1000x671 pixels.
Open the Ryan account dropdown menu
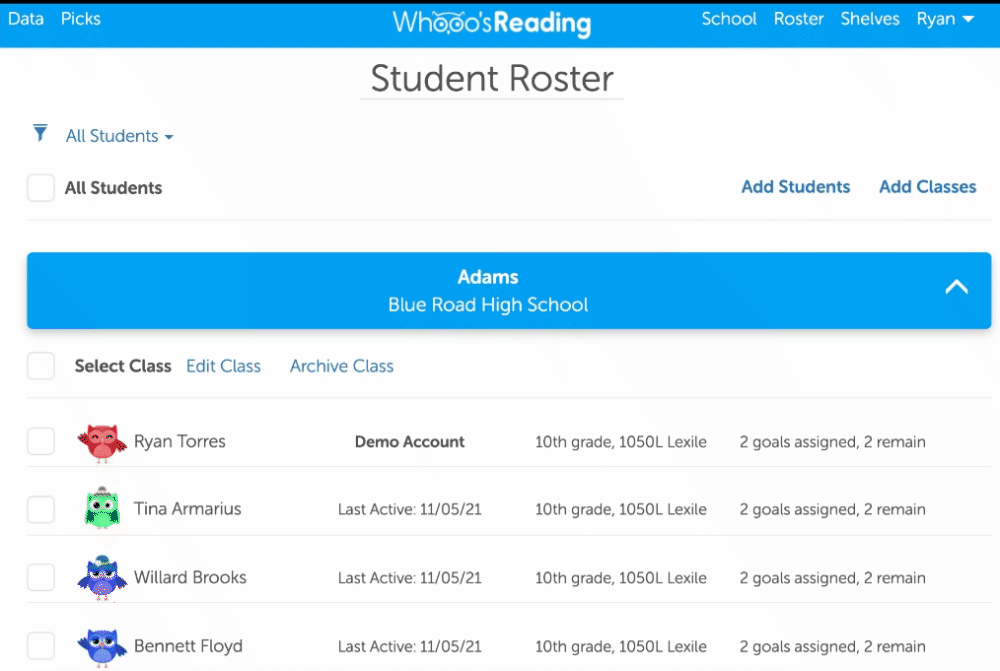coord(945,19)
